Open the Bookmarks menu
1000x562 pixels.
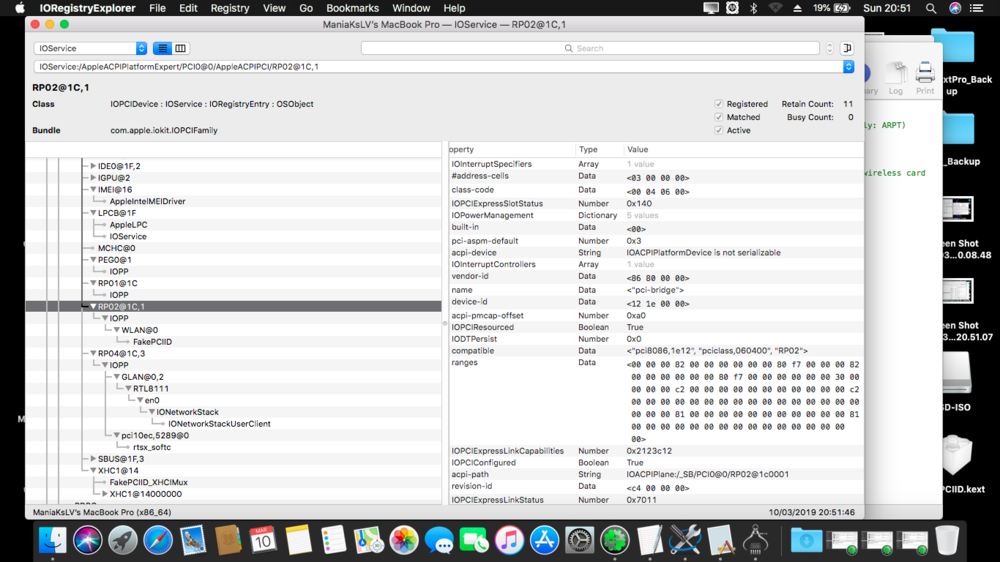pos(352,8)
